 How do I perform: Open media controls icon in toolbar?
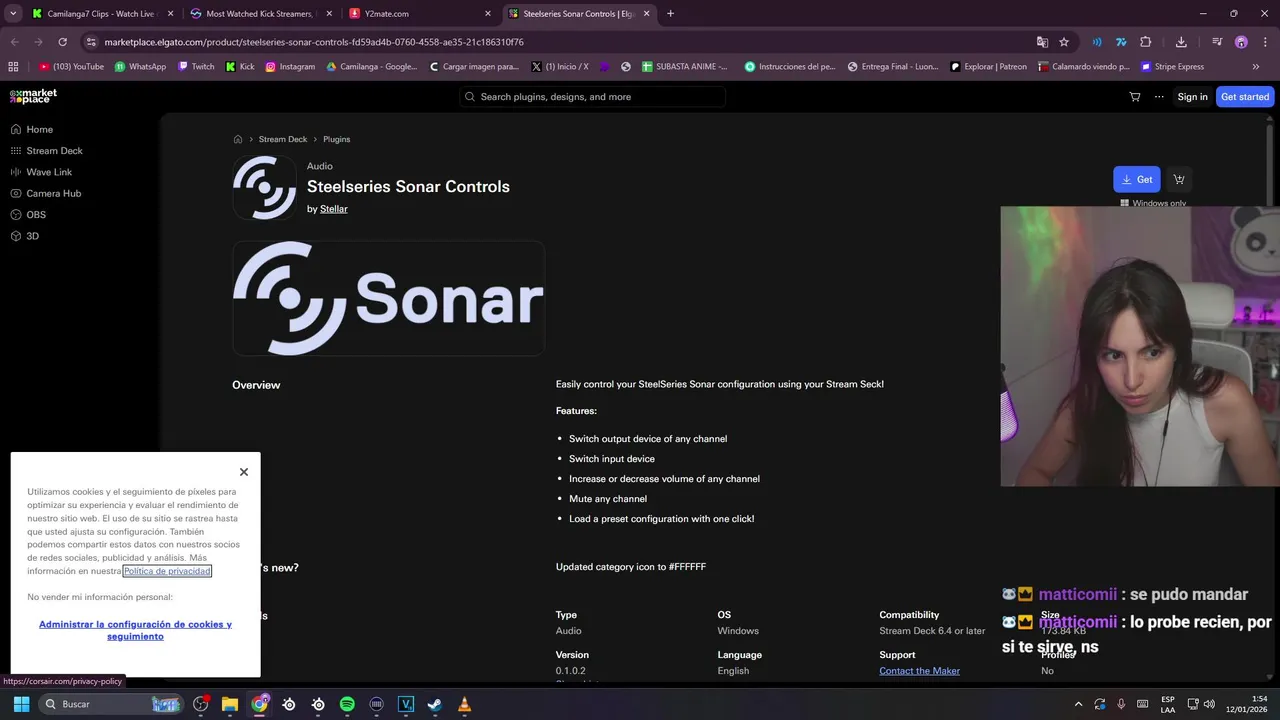point(1217,42)
